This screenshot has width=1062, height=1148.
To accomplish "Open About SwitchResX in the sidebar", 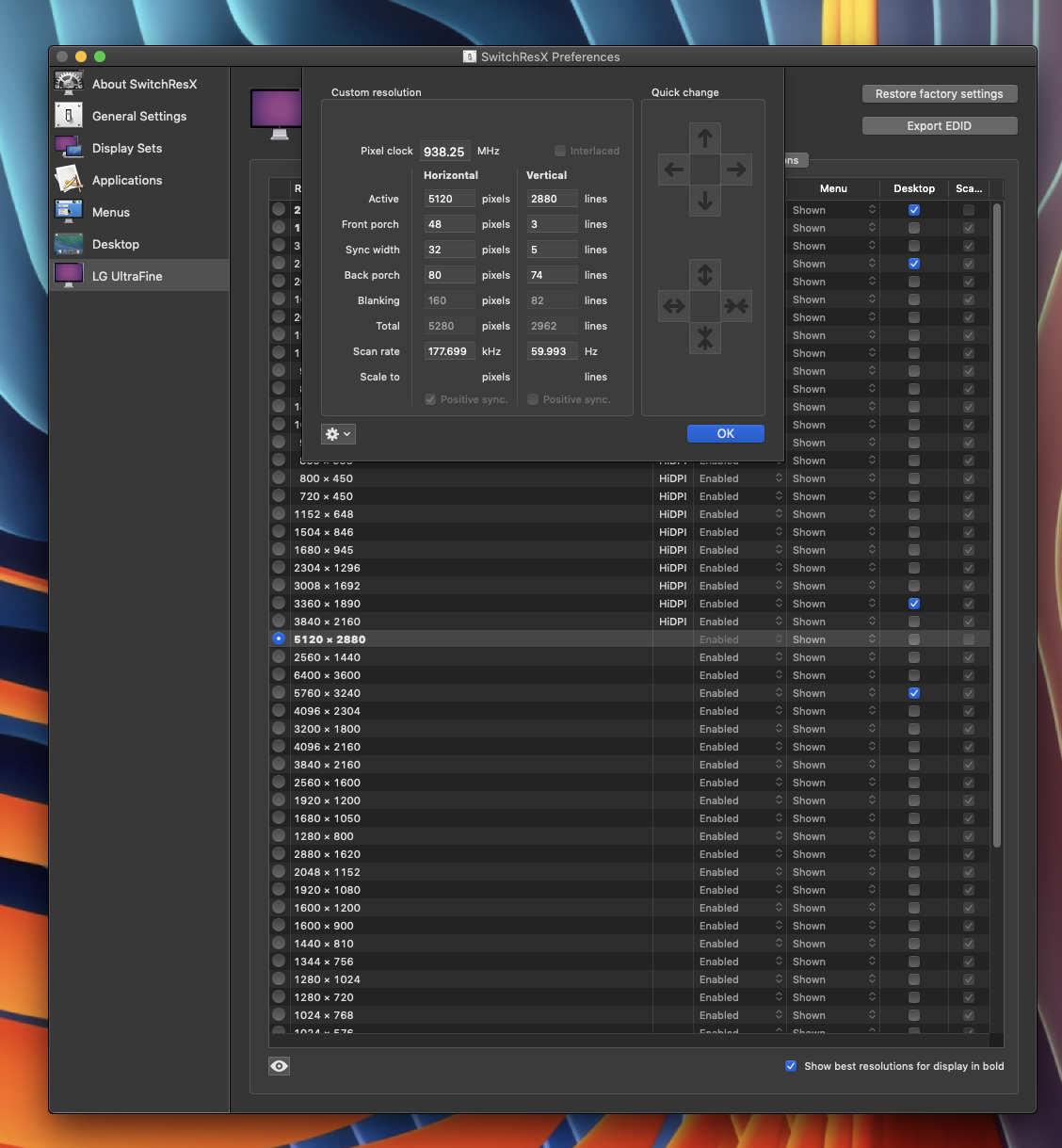I will click(139, 84).
